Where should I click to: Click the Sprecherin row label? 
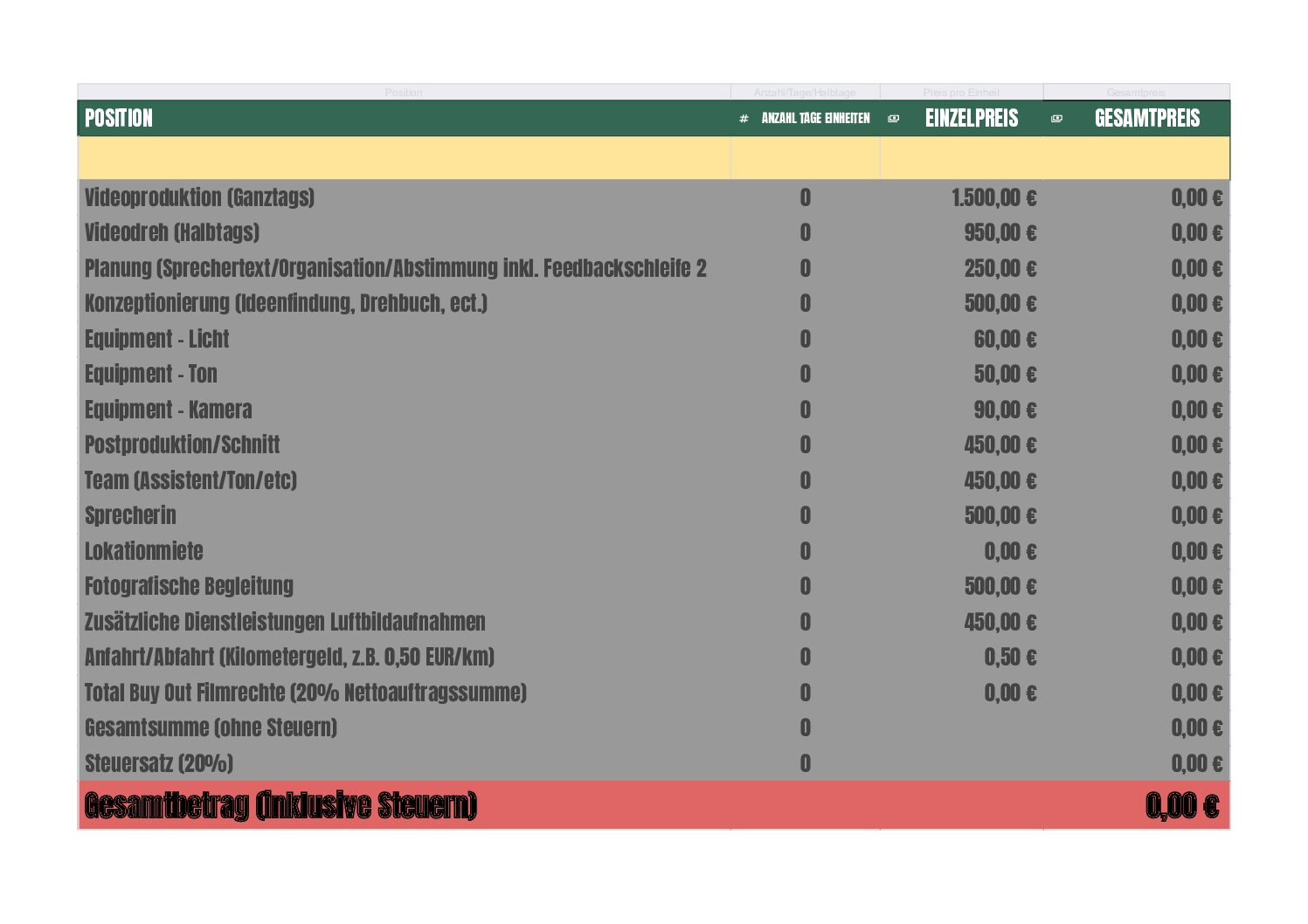(x=130, y=516)
